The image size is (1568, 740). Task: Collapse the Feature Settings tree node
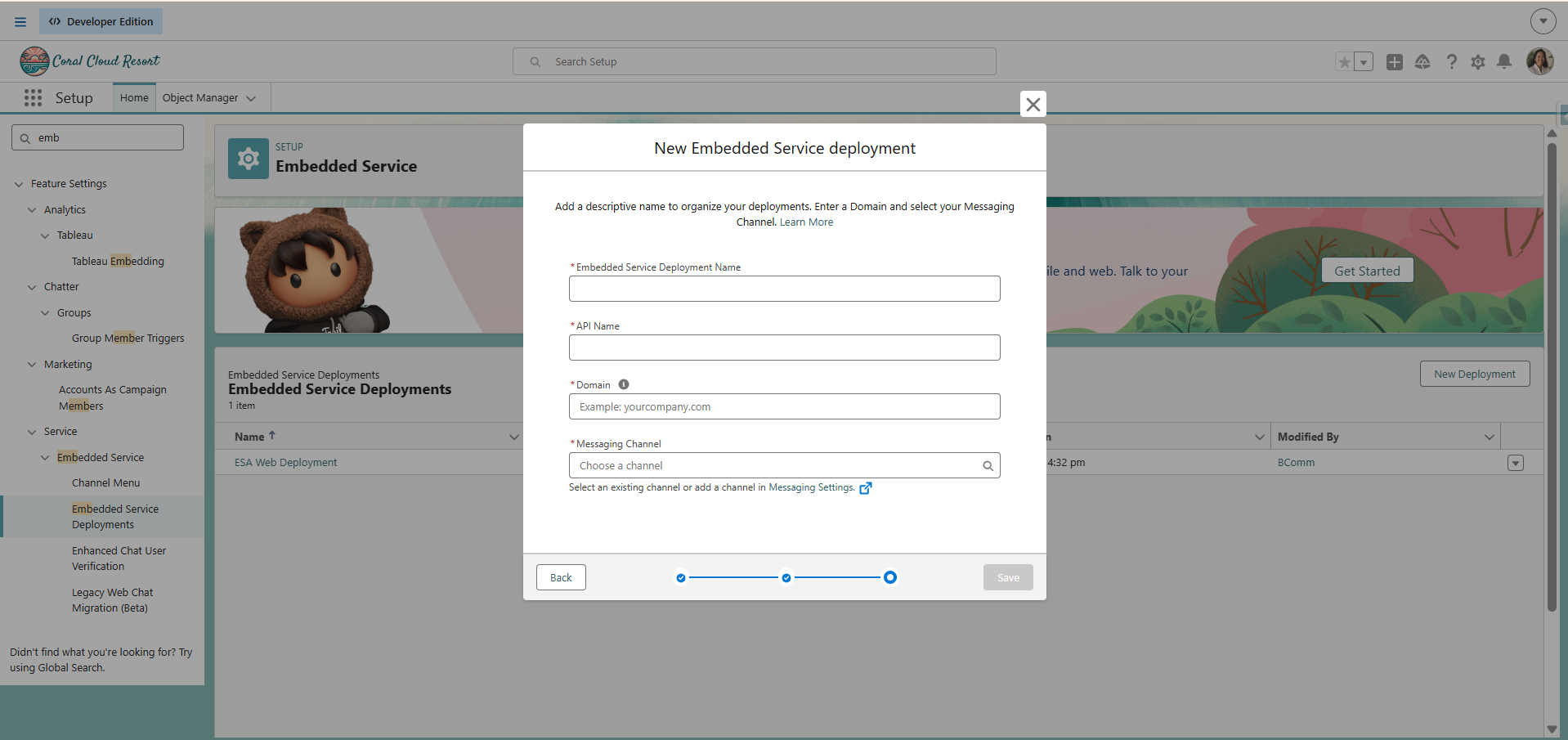(19, 184)
